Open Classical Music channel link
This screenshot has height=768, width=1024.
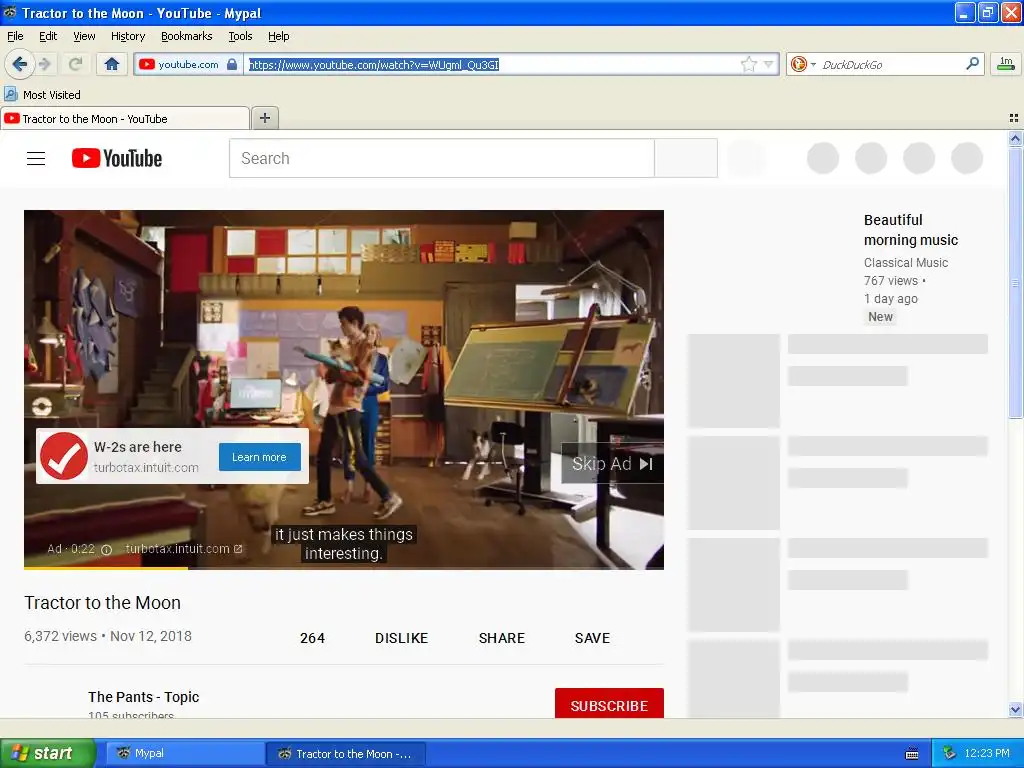[x=906, y=263]
